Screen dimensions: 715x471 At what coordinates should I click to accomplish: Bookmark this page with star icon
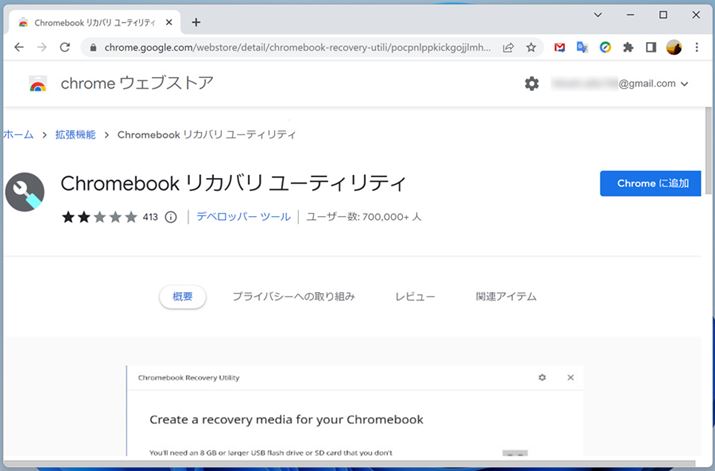click(x=531, y=47)
